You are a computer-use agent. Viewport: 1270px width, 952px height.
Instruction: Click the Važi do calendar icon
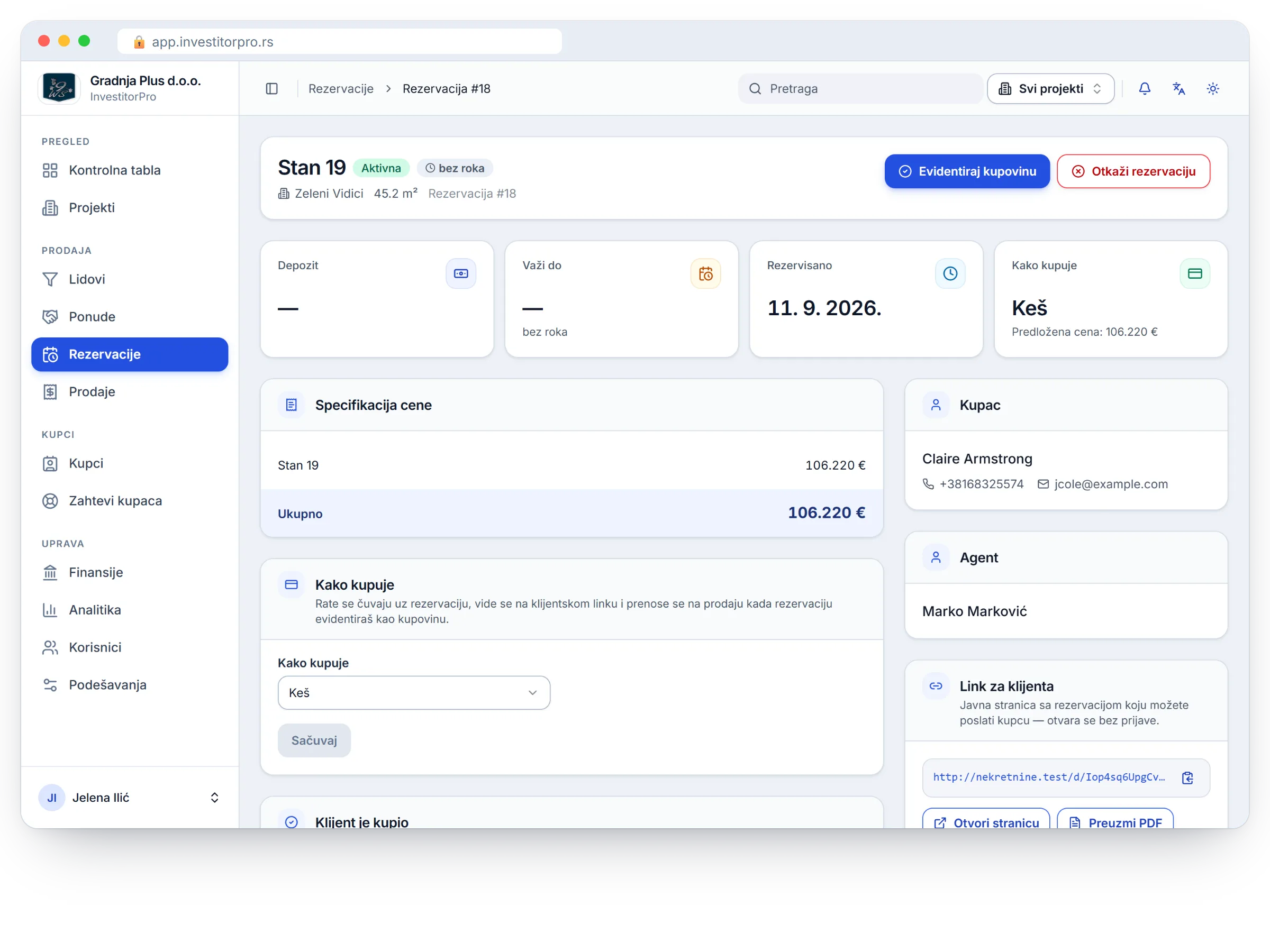(705, 274)
